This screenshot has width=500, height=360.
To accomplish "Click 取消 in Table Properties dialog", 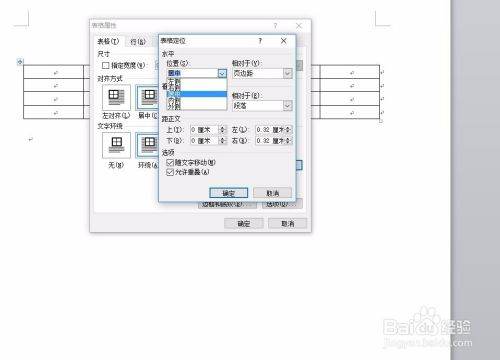I will click(x=287, y=223).
